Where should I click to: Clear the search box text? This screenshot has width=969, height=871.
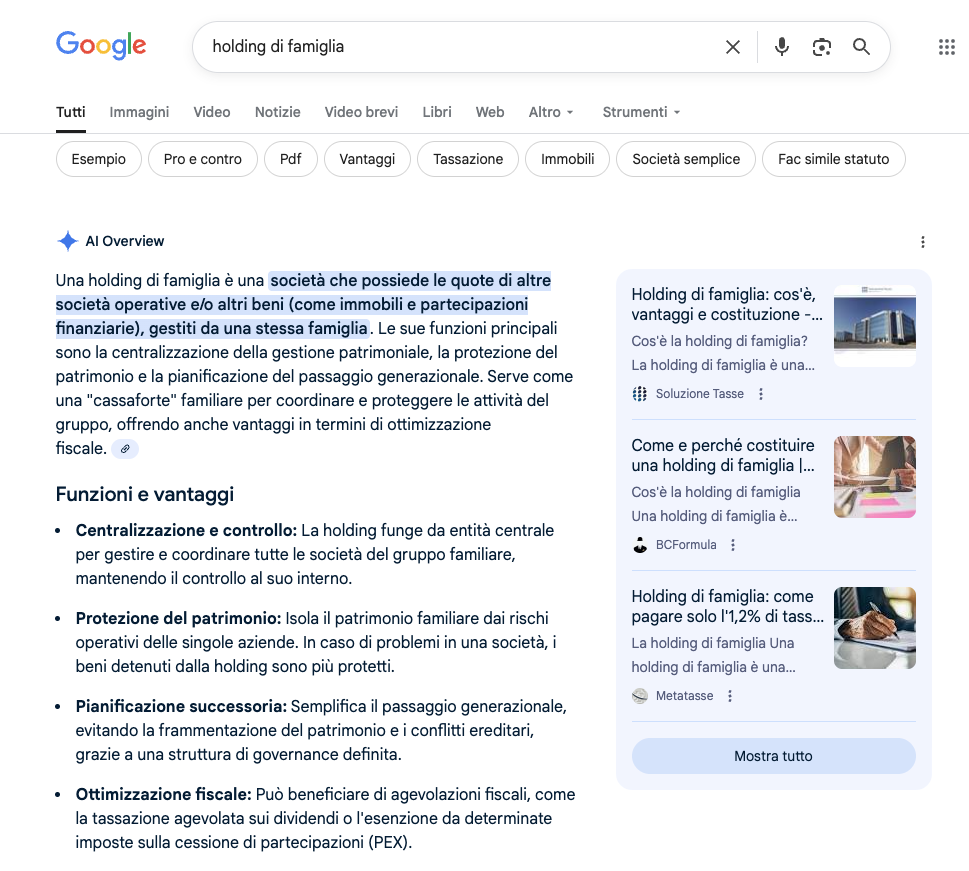click(x=733, y=47)
